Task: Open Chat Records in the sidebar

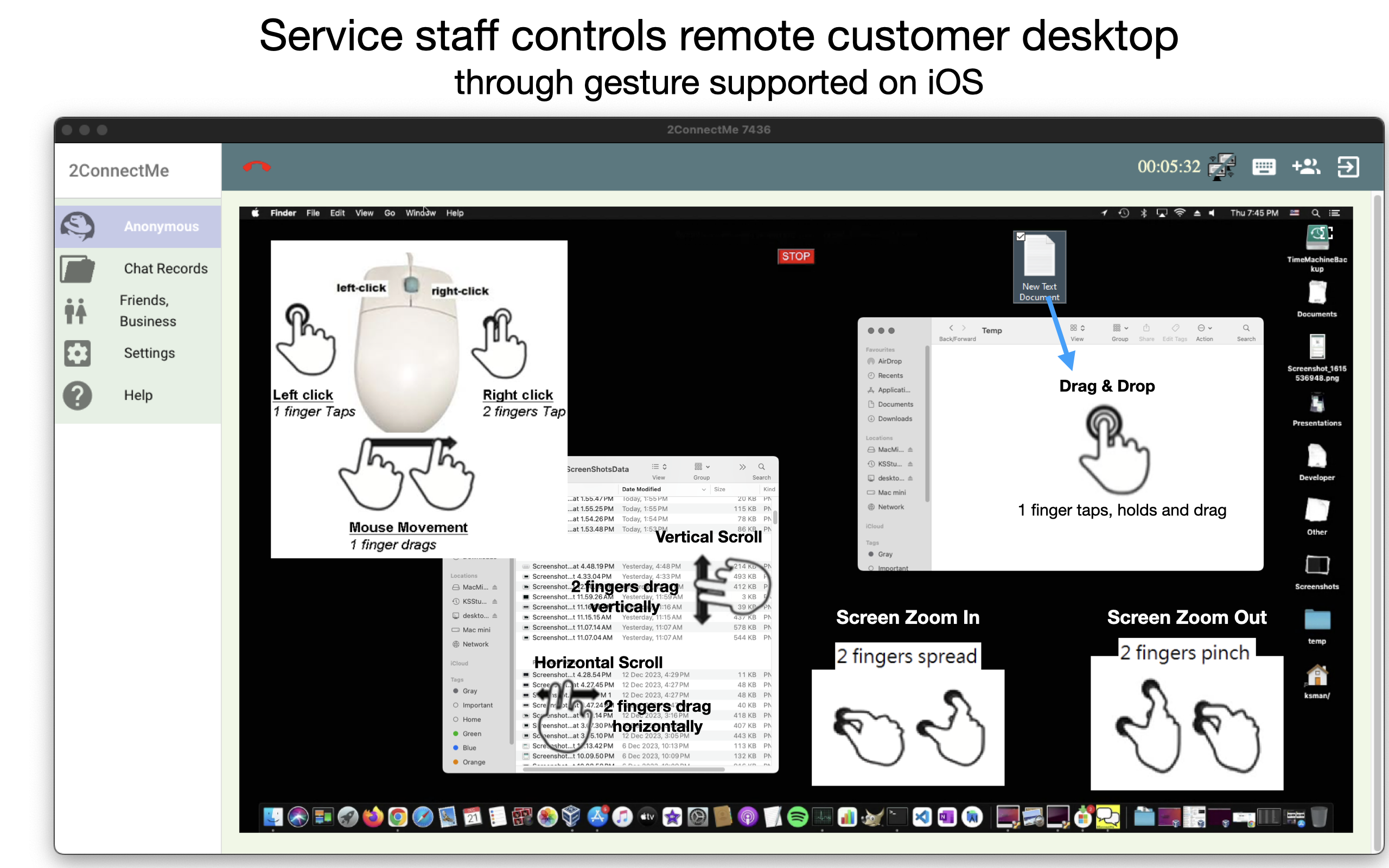Action: (x=138, y=269)
